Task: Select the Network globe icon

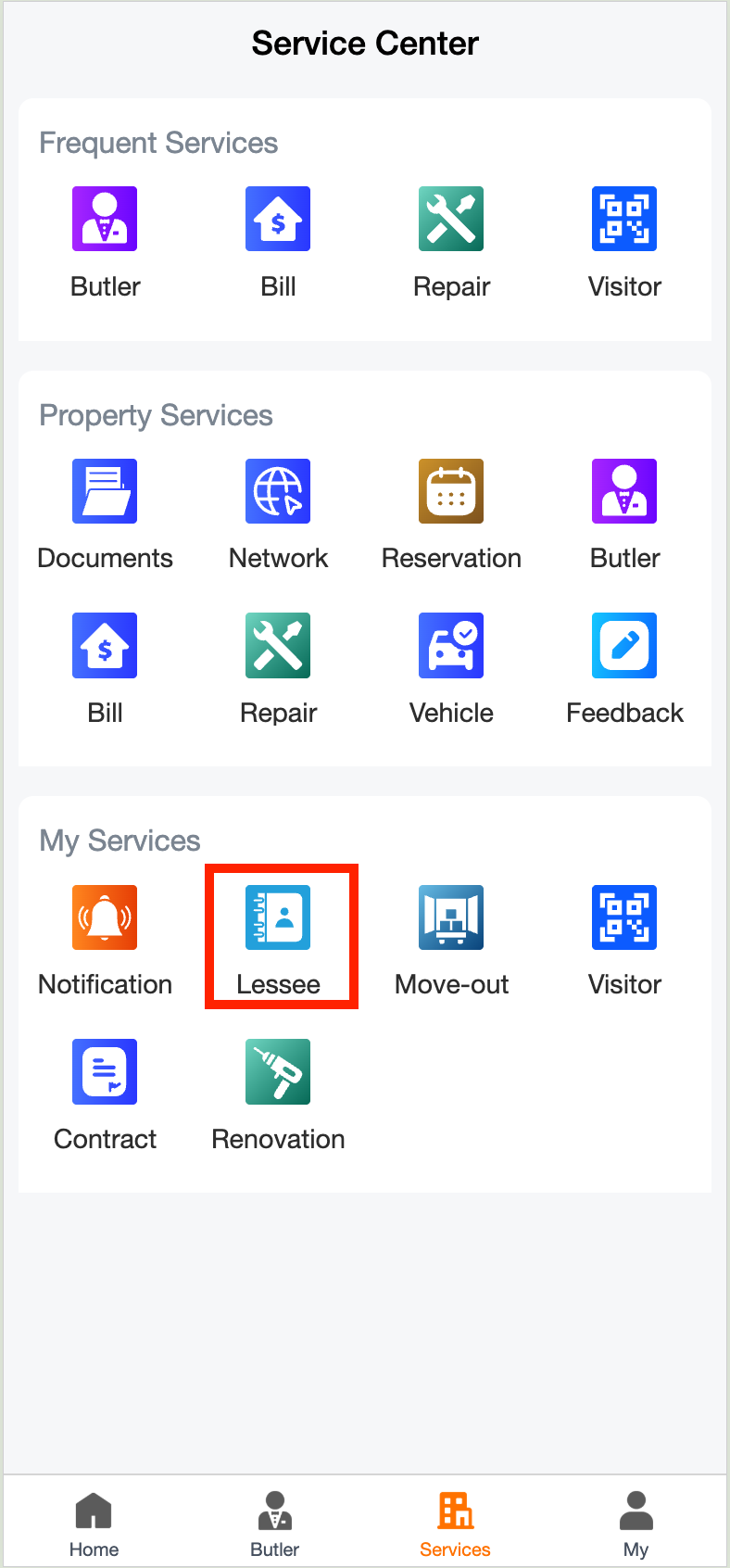Action: [x=278, y=492]
